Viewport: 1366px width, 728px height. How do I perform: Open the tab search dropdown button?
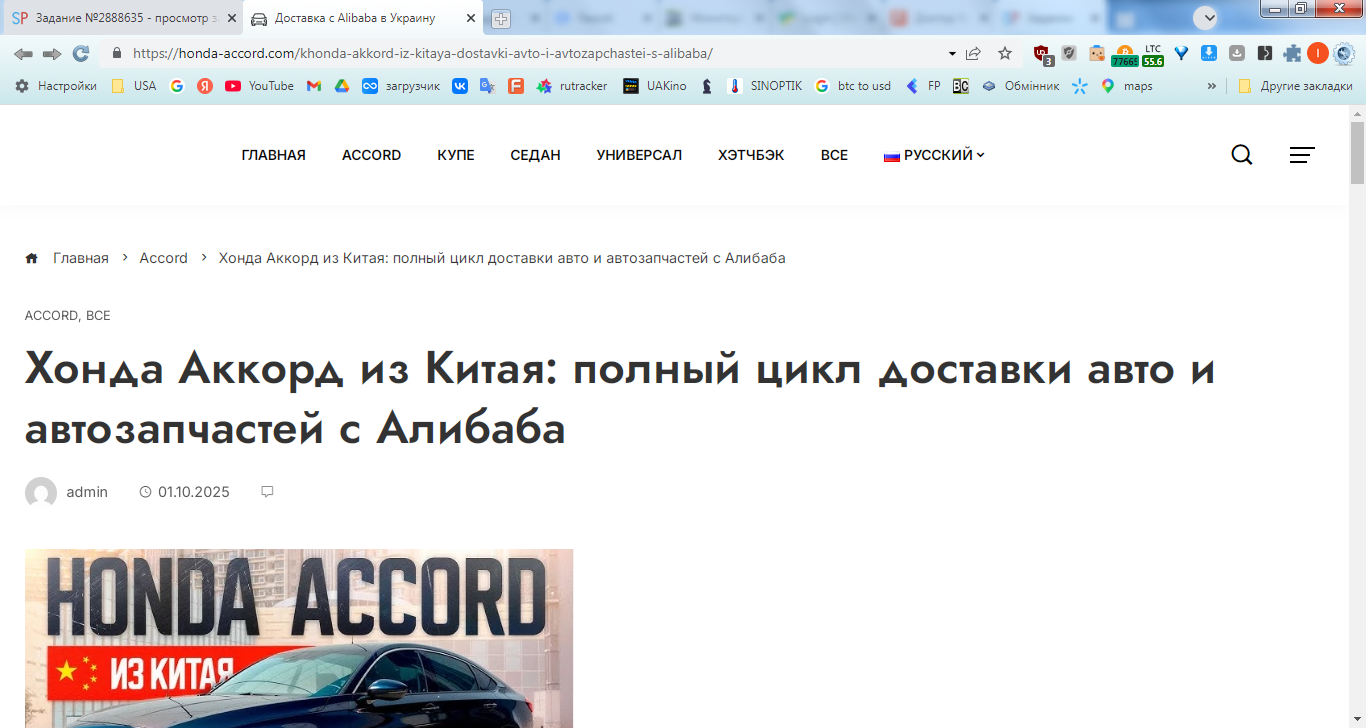point(1206,17)
